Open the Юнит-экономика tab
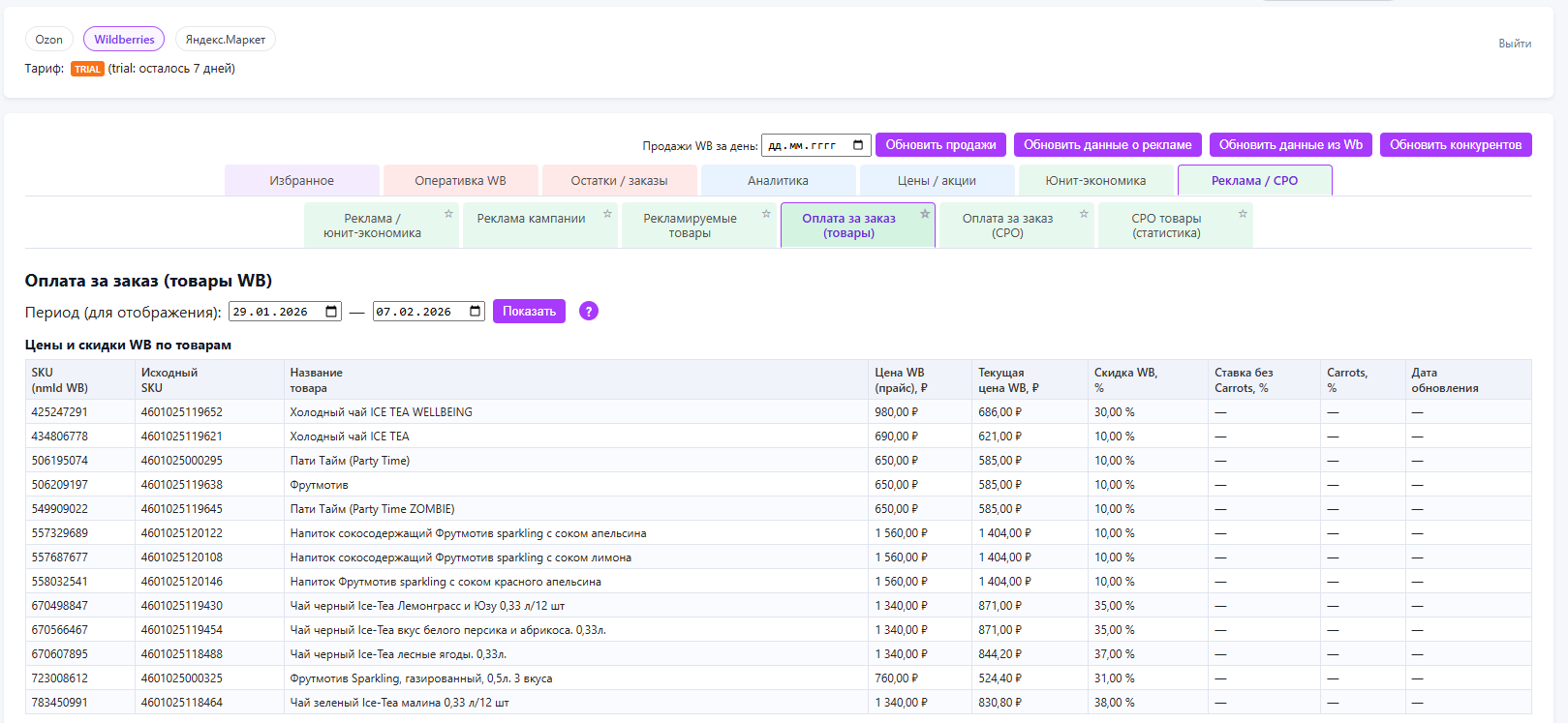Screen dimensions: 1568x723 [x=1095, y=181]
